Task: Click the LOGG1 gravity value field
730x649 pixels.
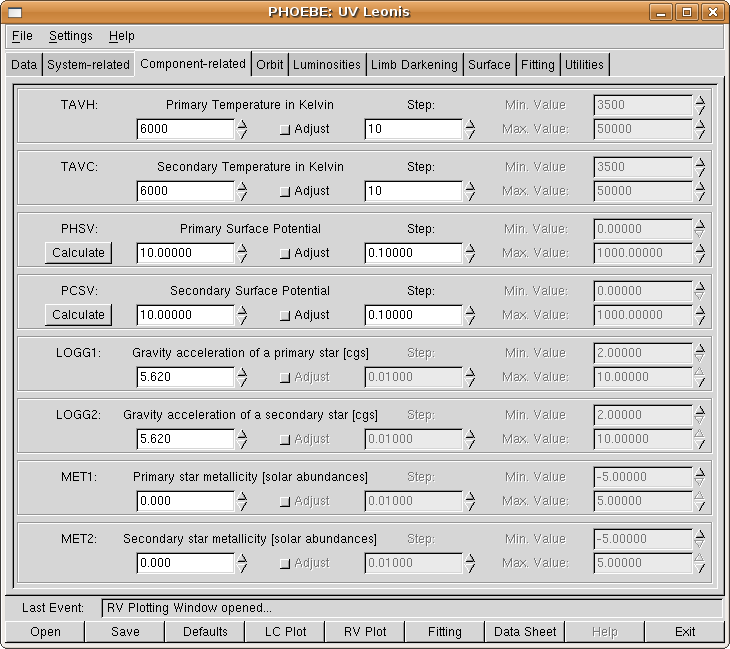Action: pyautogui.click(x=185, y=377)
